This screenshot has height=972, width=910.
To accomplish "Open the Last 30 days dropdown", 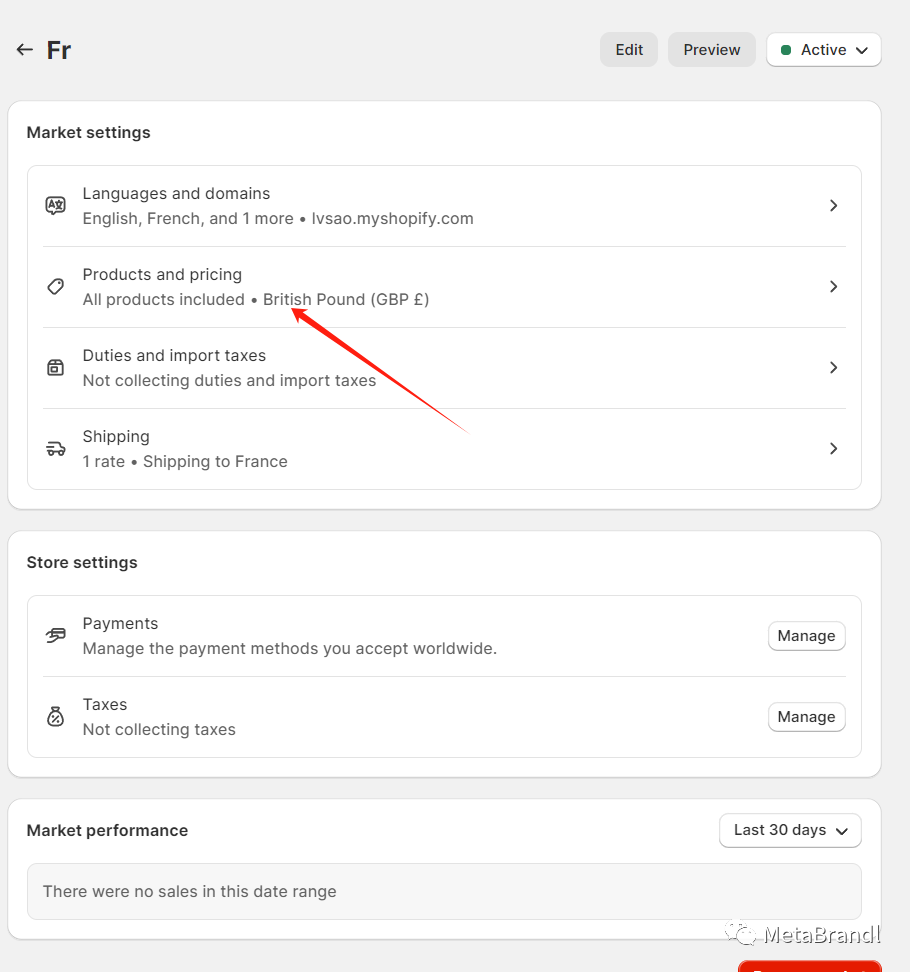I will click(x=790, y=830).
